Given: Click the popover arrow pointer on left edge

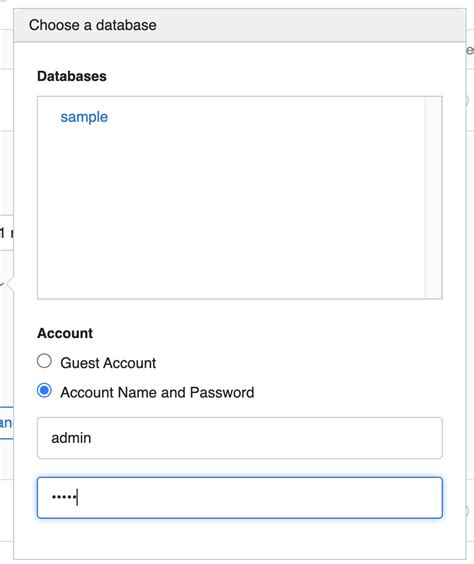Looking at the screenshot, I should (10, 284).
